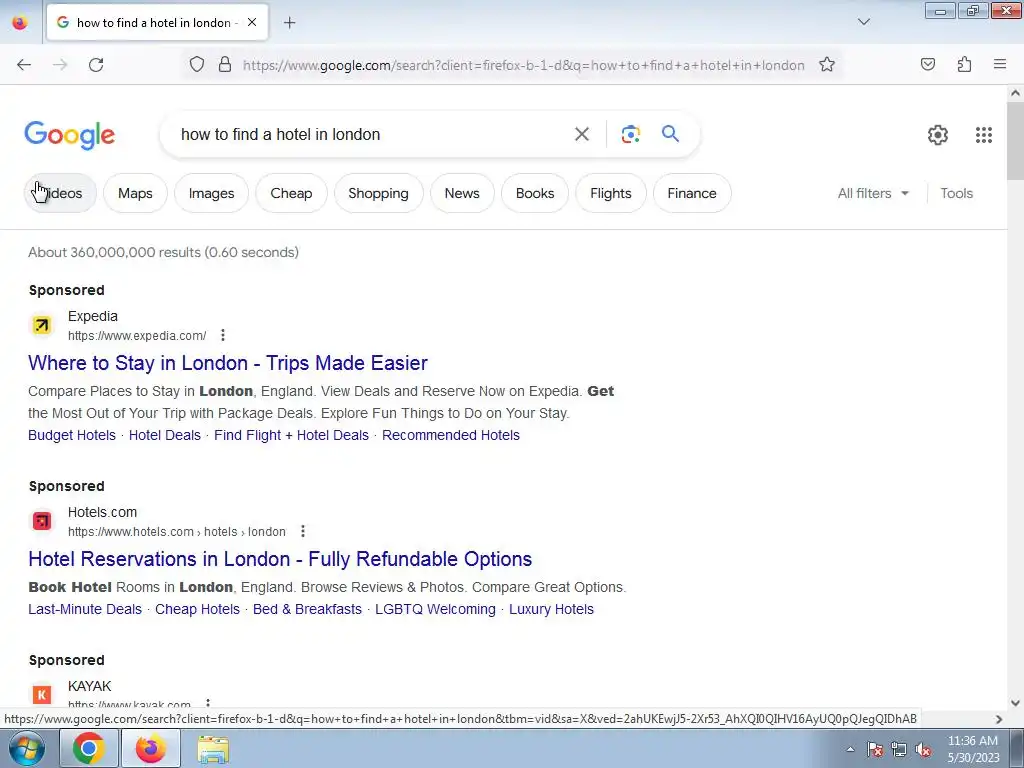This screenshot has width=1024, height=768.
Task: Click the Expedia favicon in results
Action: [x=42, y=325]
